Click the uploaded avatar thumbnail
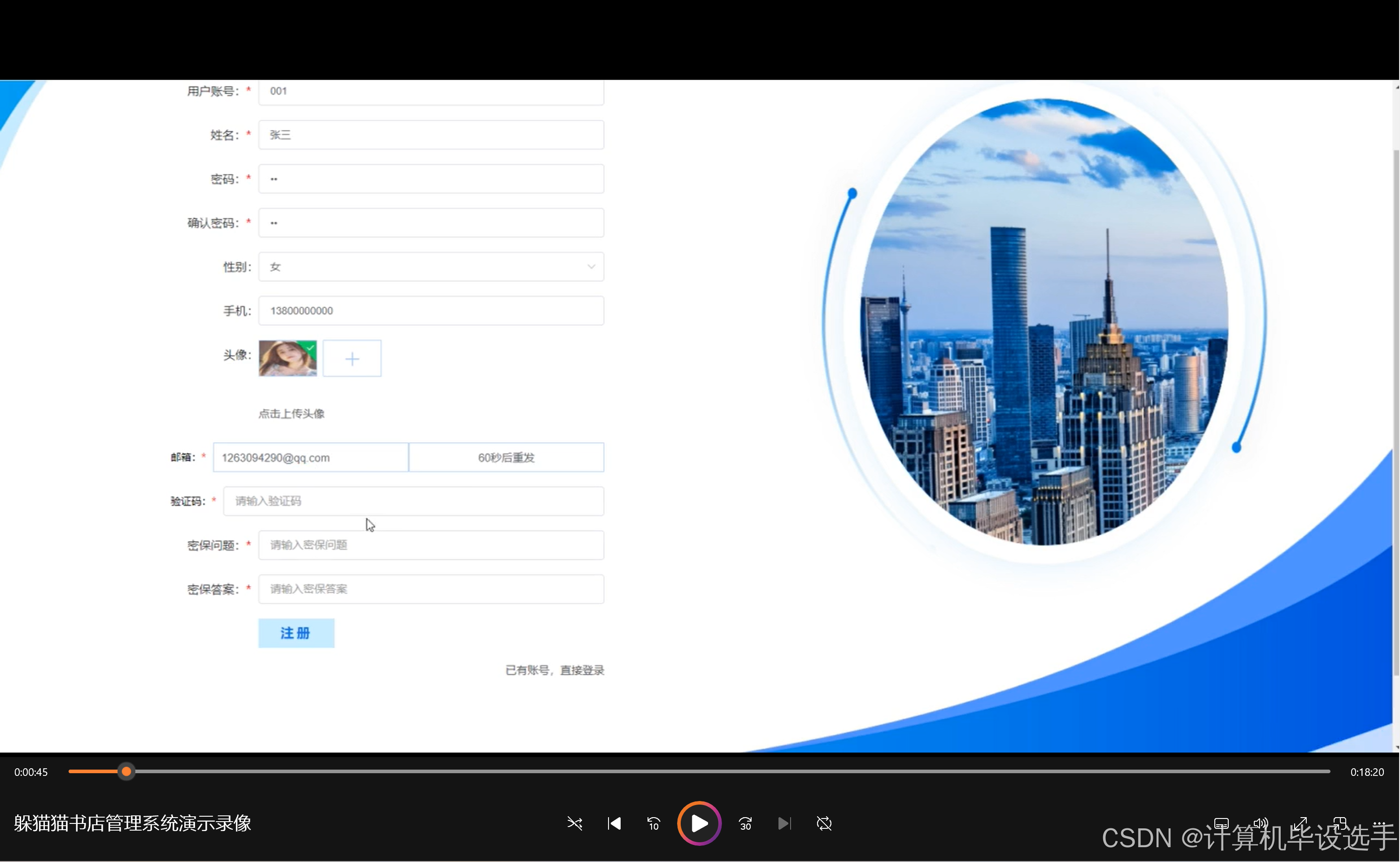 287,359
